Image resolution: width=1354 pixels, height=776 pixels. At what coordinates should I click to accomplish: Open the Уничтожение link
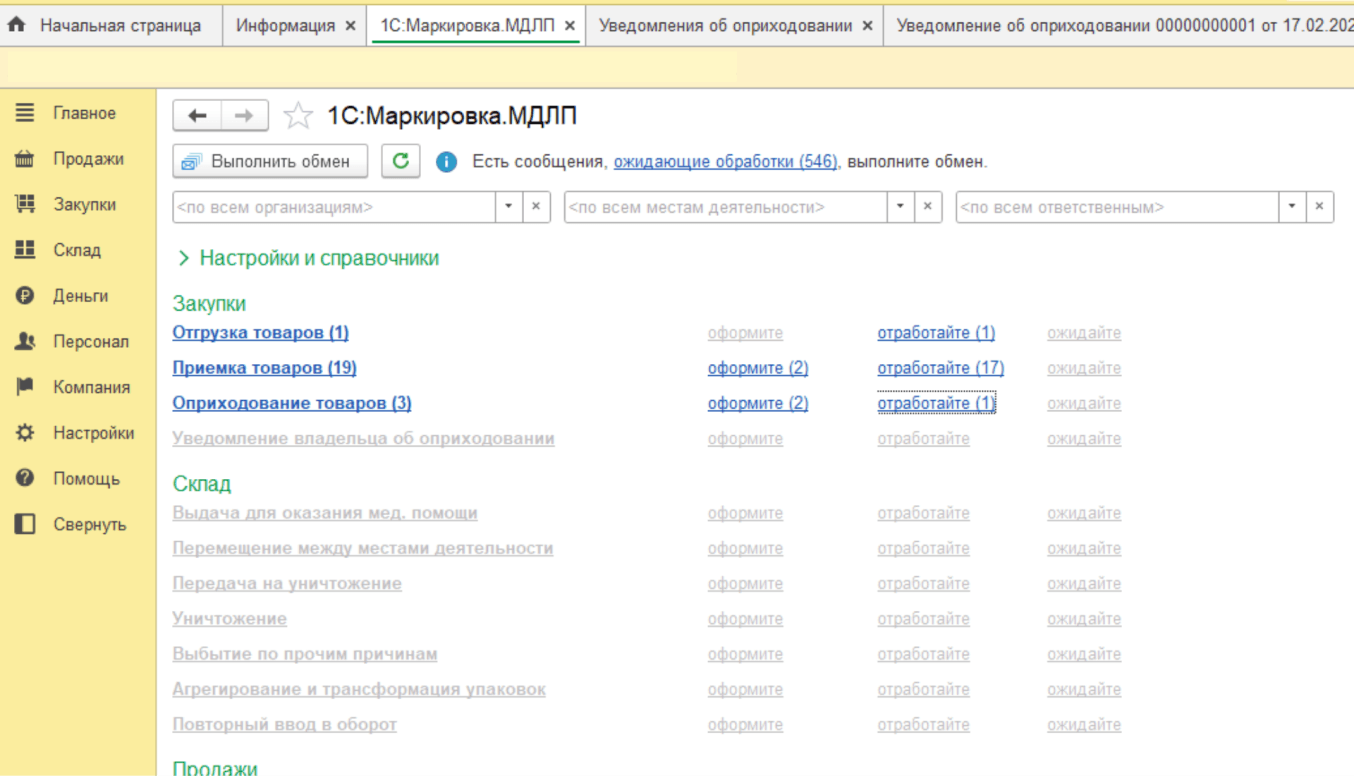[x=229, y=619]
